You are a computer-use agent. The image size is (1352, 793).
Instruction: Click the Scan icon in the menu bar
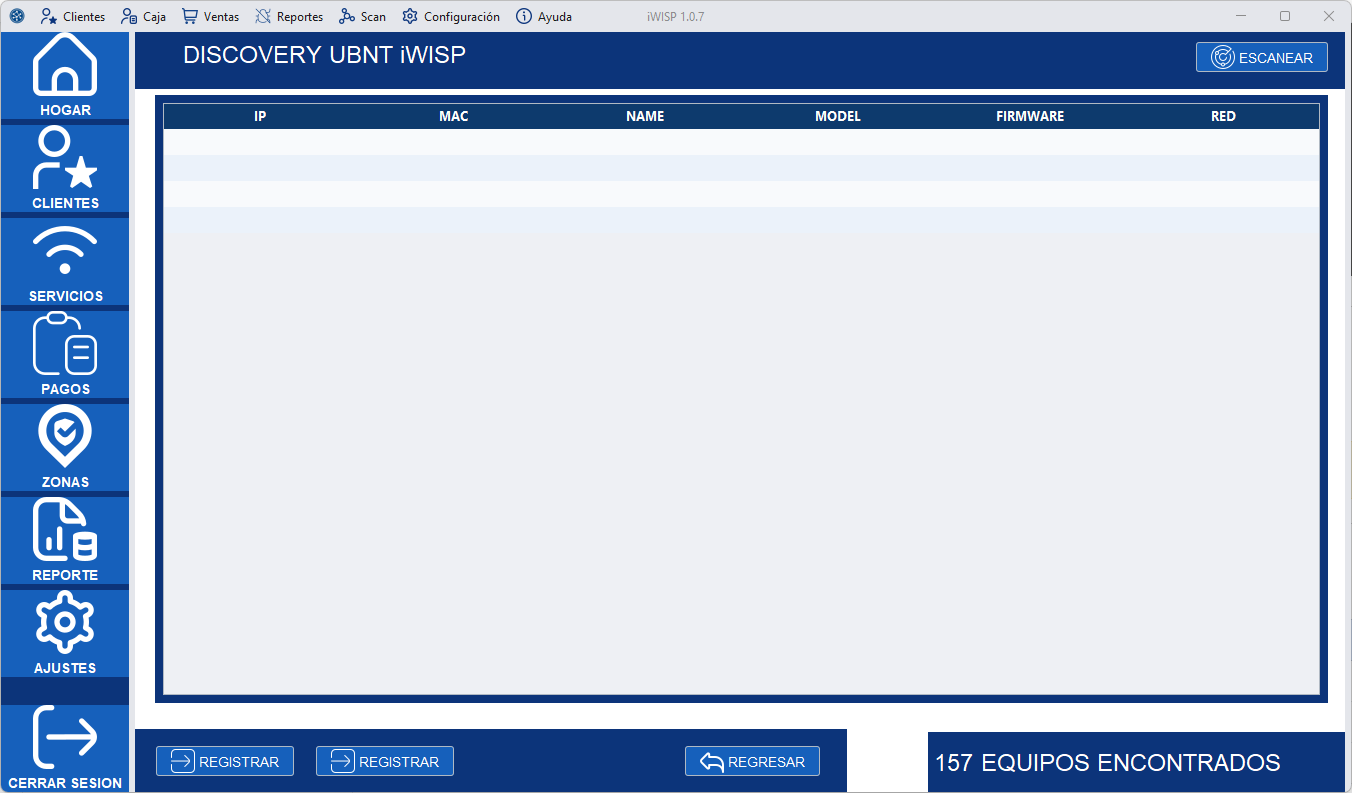345,16
